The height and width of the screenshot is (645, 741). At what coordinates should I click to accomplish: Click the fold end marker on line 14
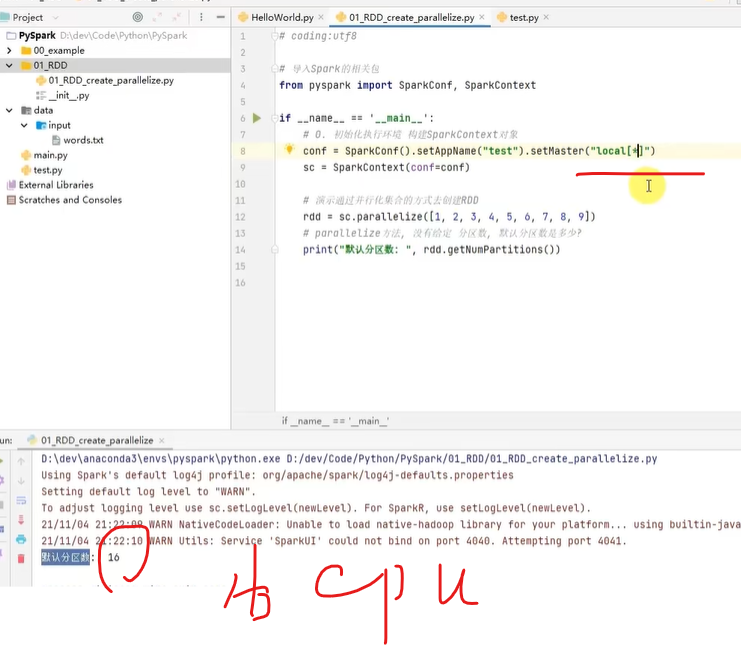(275, 249)
